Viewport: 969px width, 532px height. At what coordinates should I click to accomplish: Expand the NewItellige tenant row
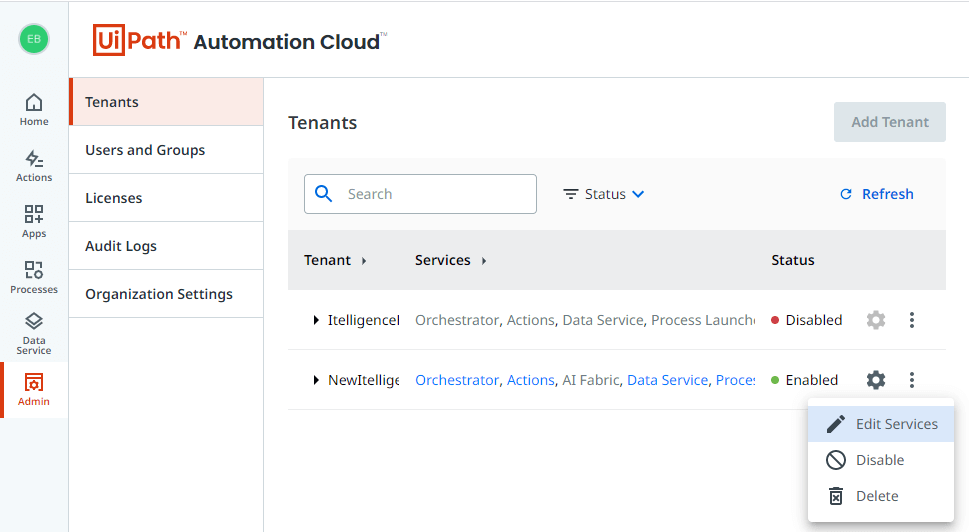(316, 380)
